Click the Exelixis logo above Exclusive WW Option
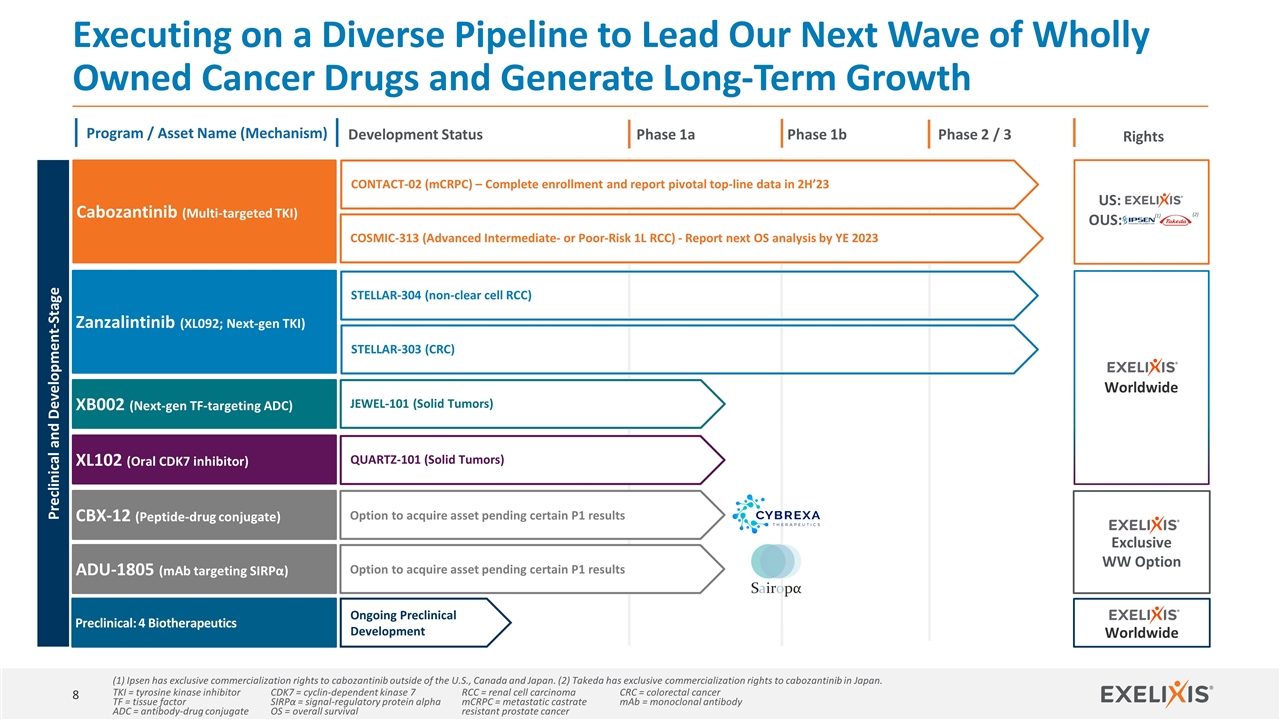 tap(1144, 524)
